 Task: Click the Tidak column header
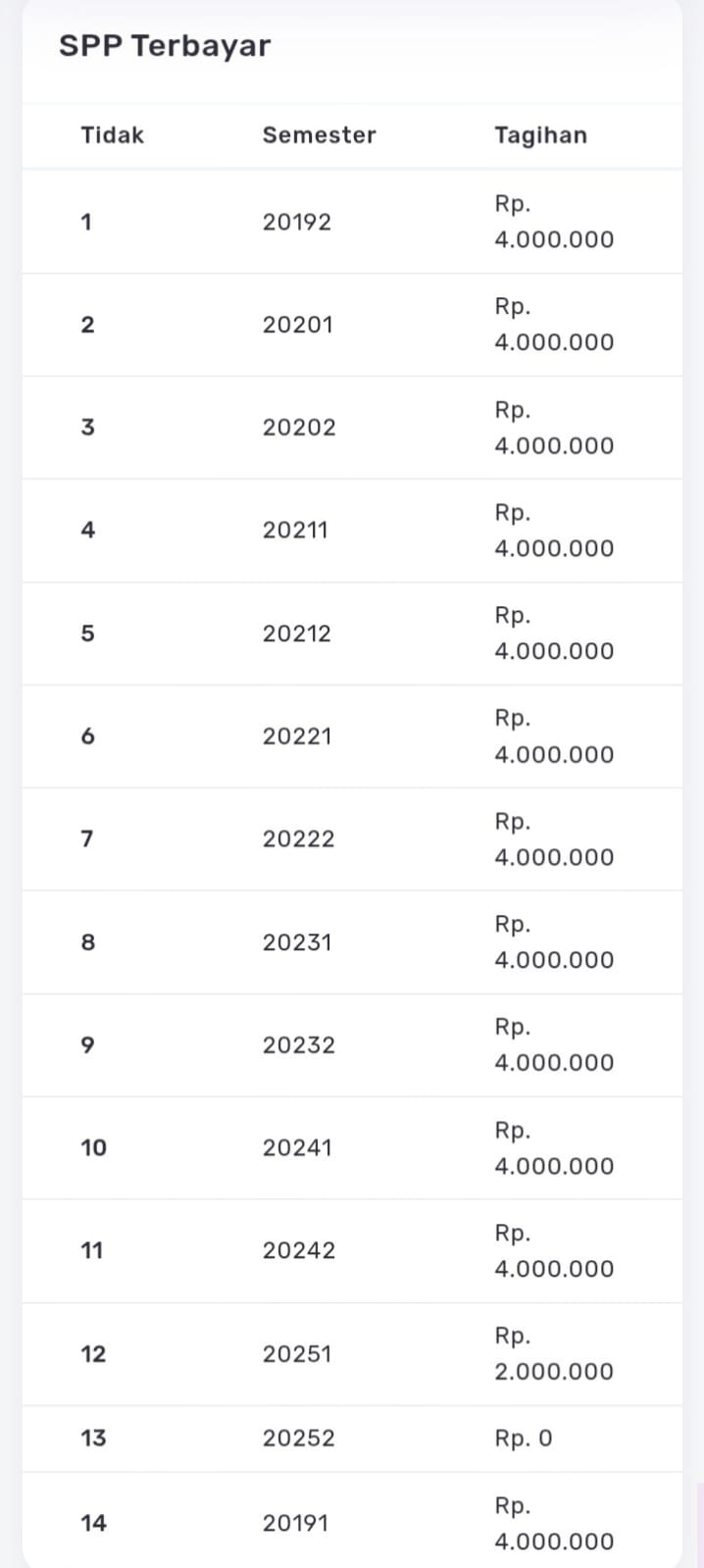[x=112, y=135]
